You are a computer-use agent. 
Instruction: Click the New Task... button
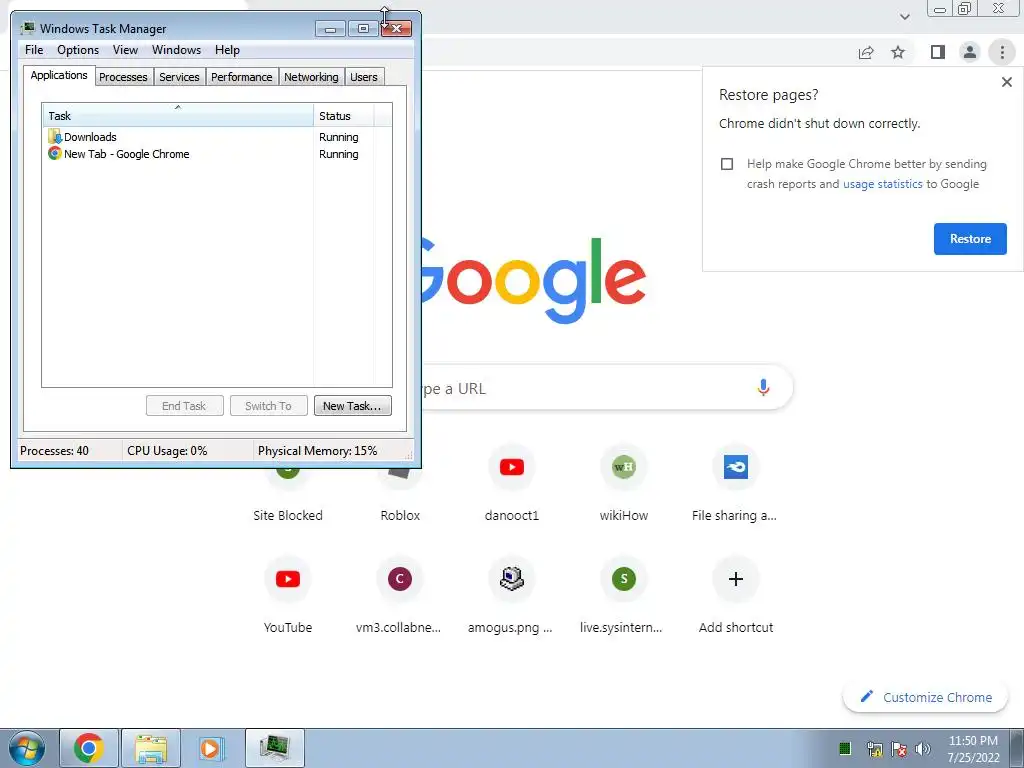click(352, 406)
